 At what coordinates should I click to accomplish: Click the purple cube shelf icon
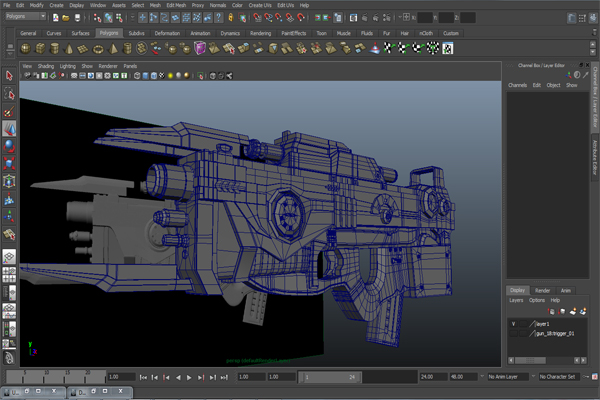tap(200, 49)
